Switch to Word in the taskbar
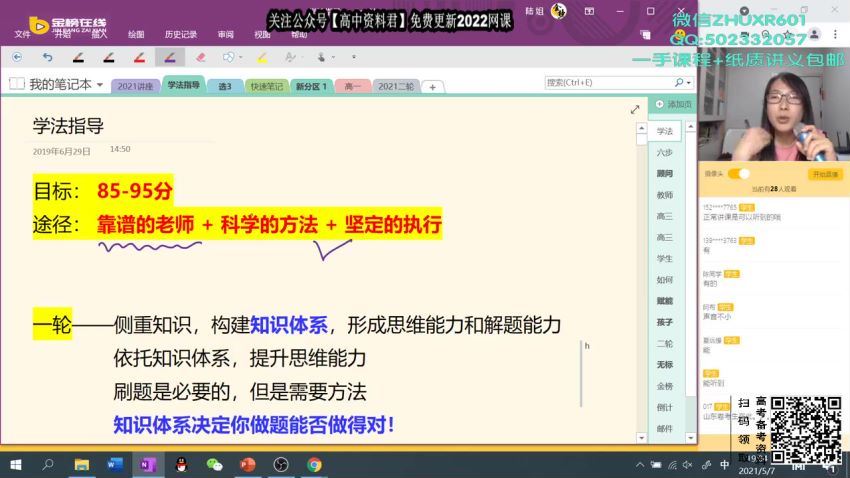The image size is (850, 478). point(115,464)
